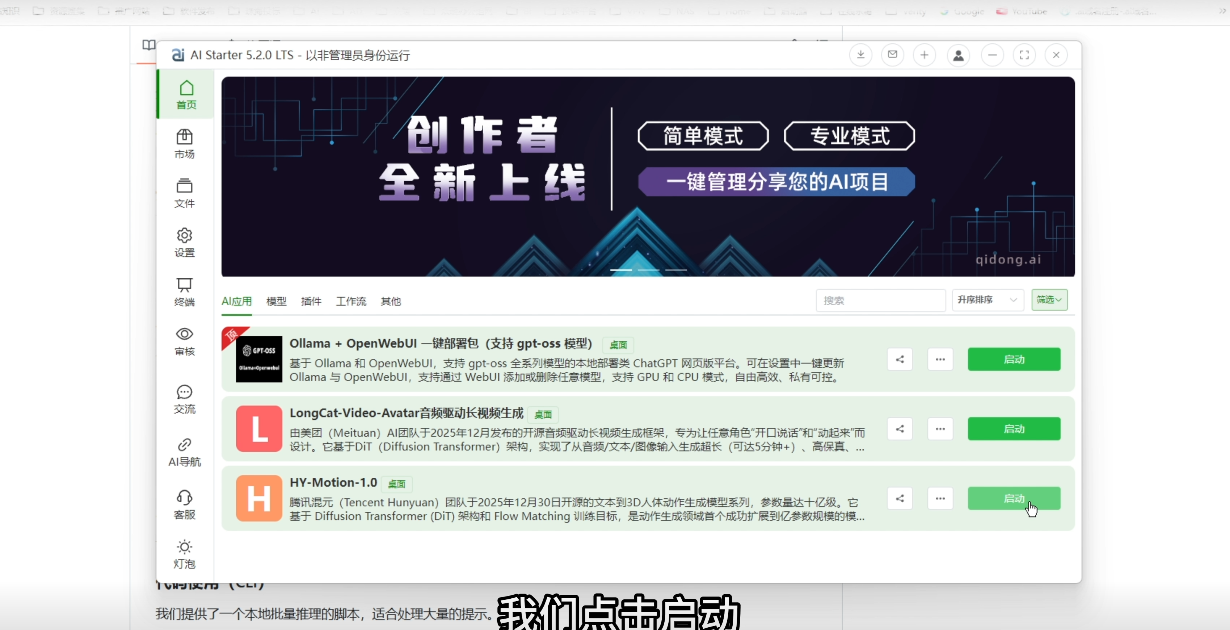The image size is (1230, 630).
Task: Share the LongCat-Video-Avatar app
Action: coord(900,429)
